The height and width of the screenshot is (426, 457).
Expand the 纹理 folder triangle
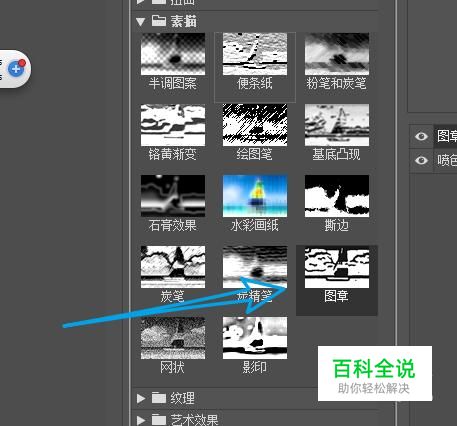pos(141,398)
